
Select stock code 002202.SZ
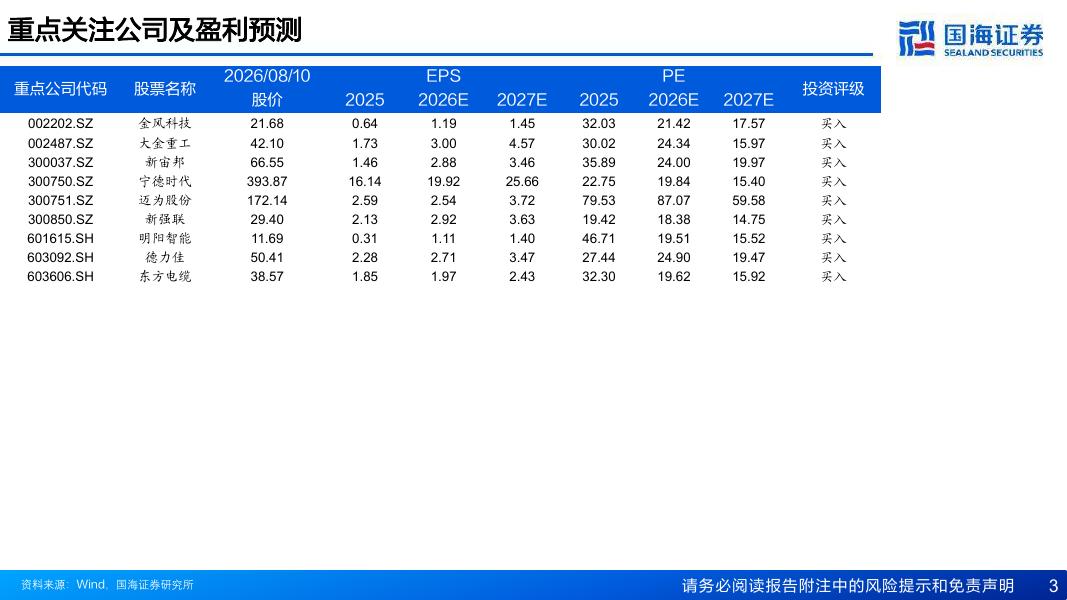(x=61, y=124)
